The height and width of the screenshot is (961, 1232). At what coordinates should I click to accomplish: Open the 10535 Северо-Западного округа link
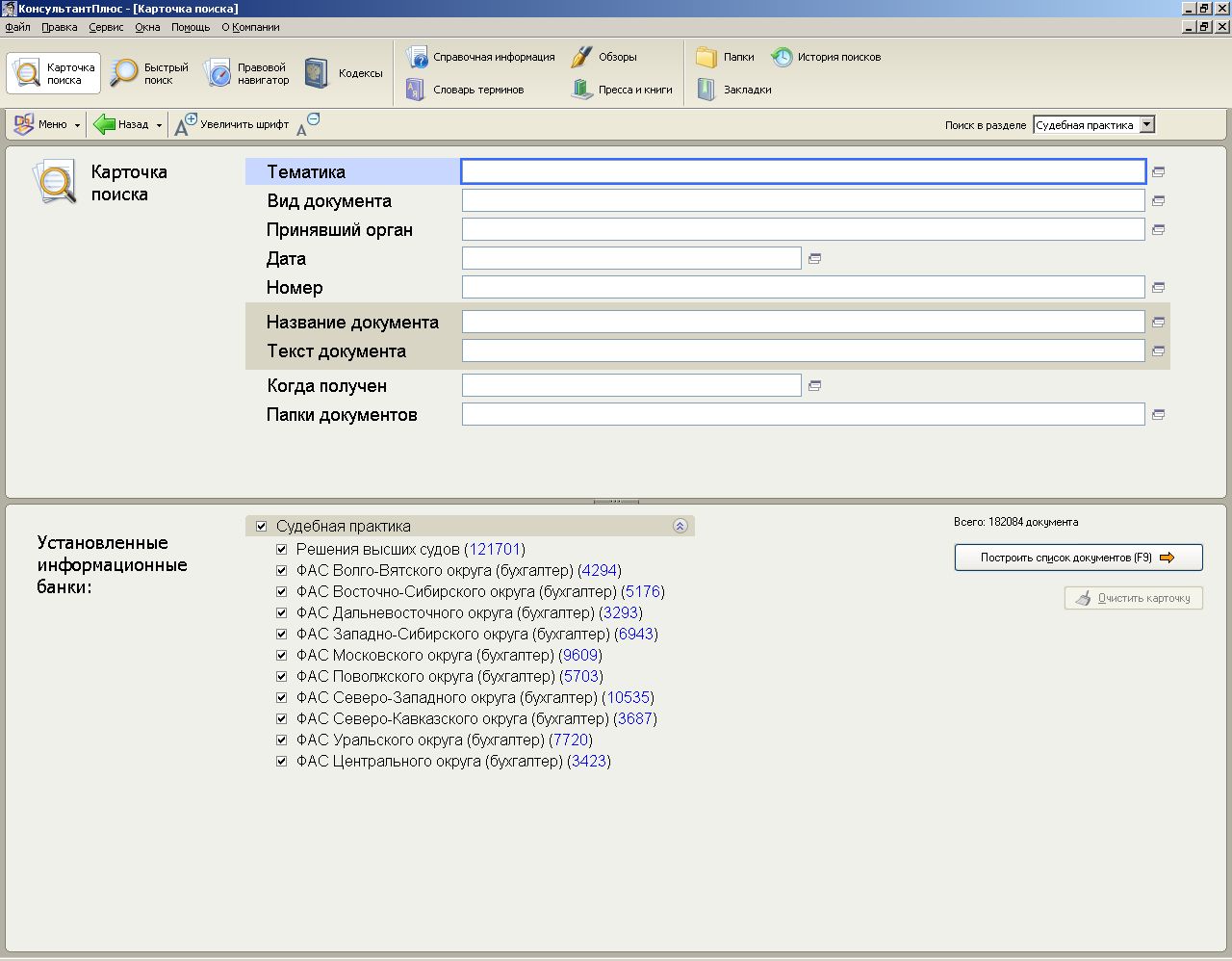click(629, 698)
